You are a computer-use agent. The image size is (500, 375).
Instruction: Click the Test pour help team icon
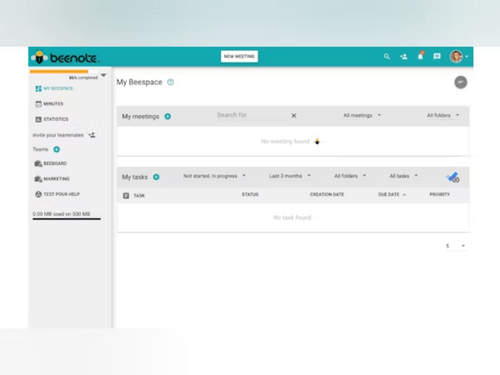(x=38, y=194)
